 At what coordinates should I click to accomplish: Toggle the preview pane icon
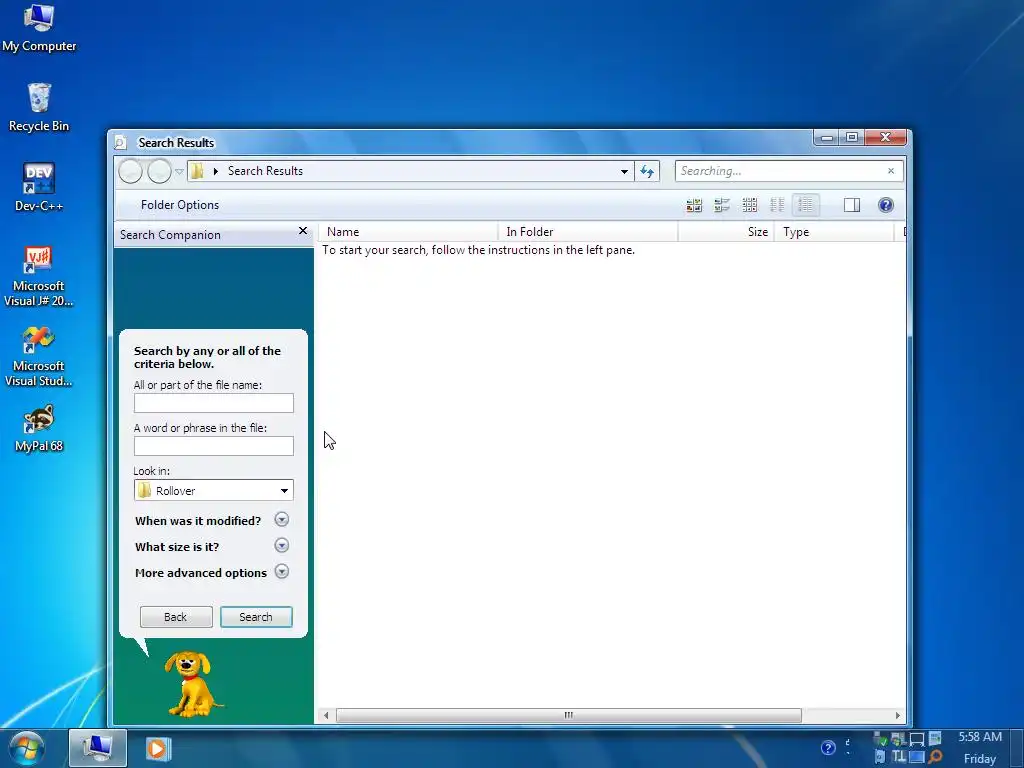852,205
